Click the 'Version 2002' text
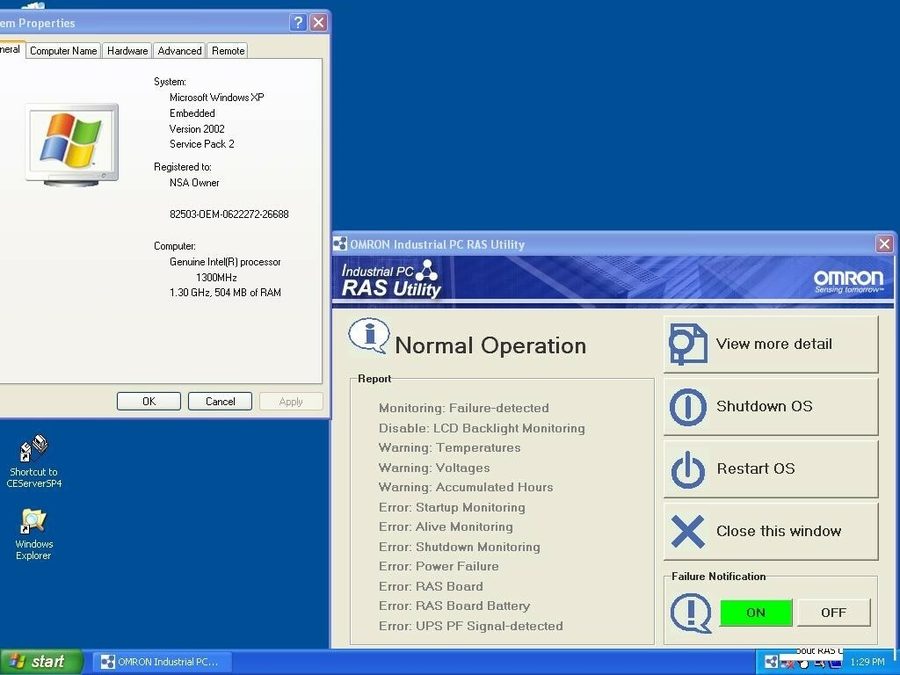The height and width of the screenshot is (675, 900). [x=197, y=129]
